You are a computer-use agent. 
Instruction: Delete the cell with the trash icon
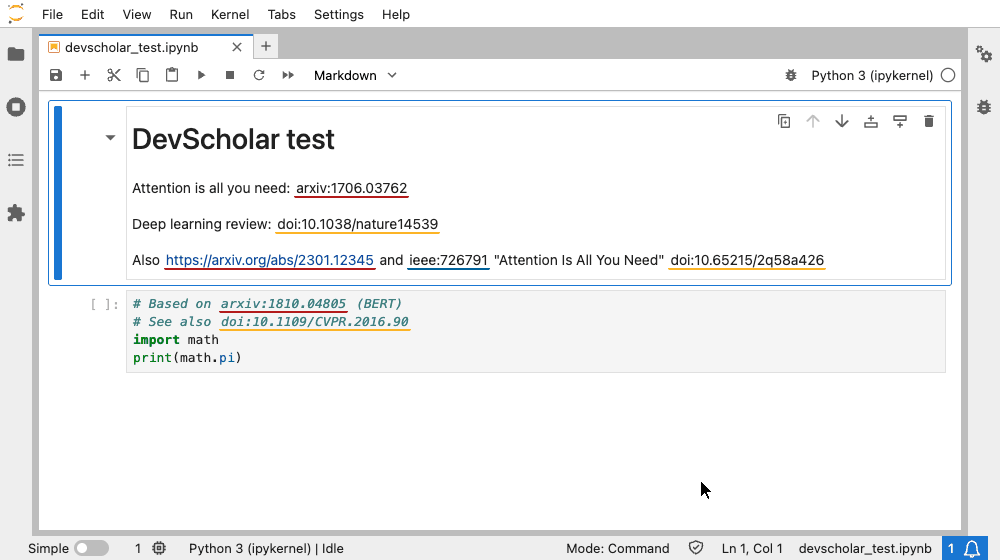(929, 121)
